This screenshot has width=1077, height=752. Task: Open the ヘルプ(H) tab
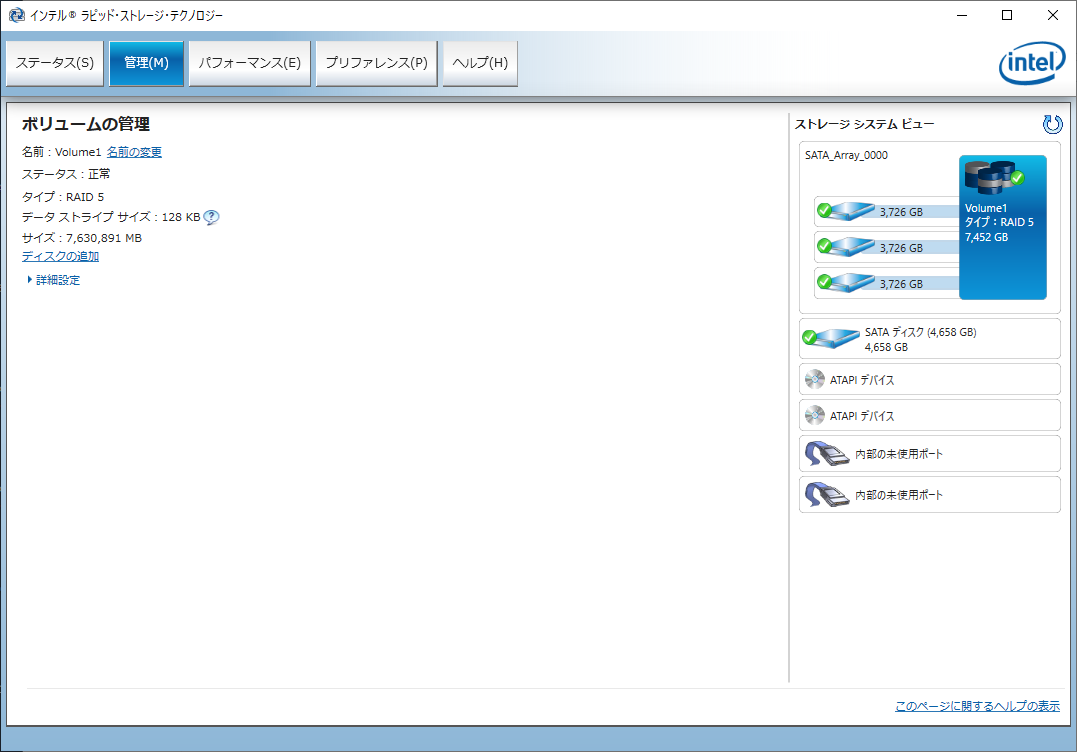(480, 63)
